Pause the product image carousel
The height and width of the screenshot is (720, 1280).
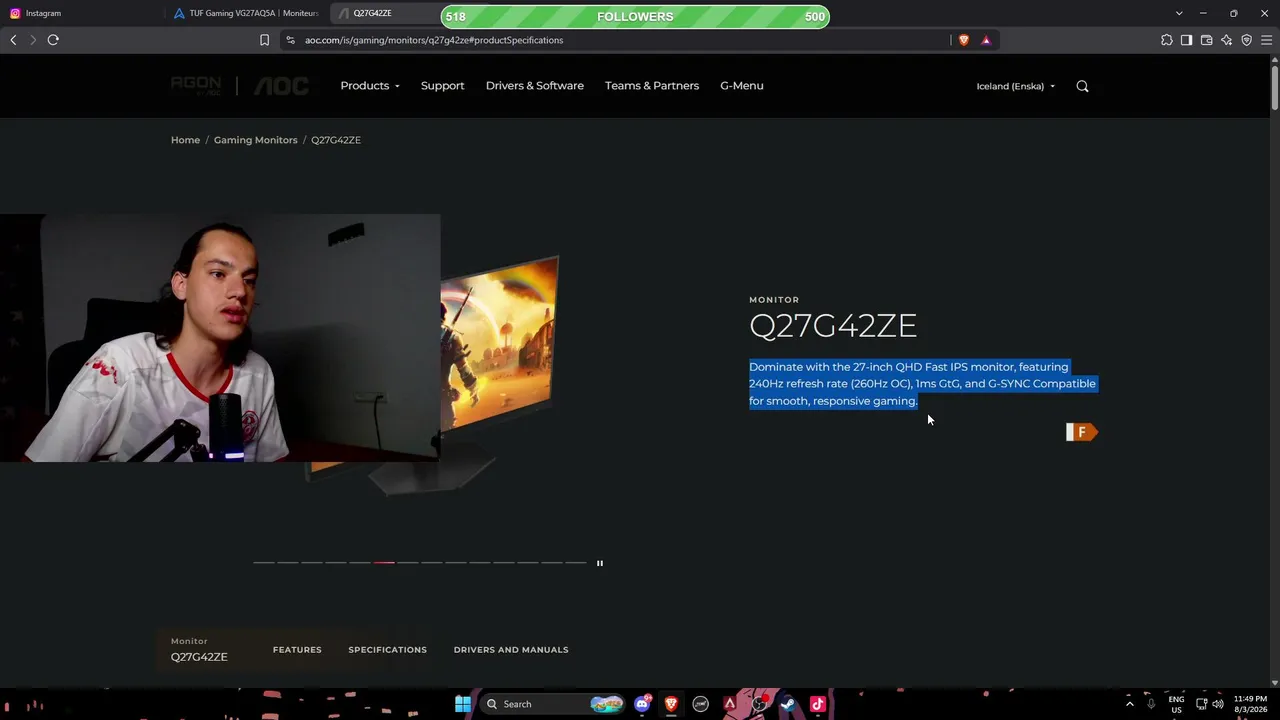point(600,563)
